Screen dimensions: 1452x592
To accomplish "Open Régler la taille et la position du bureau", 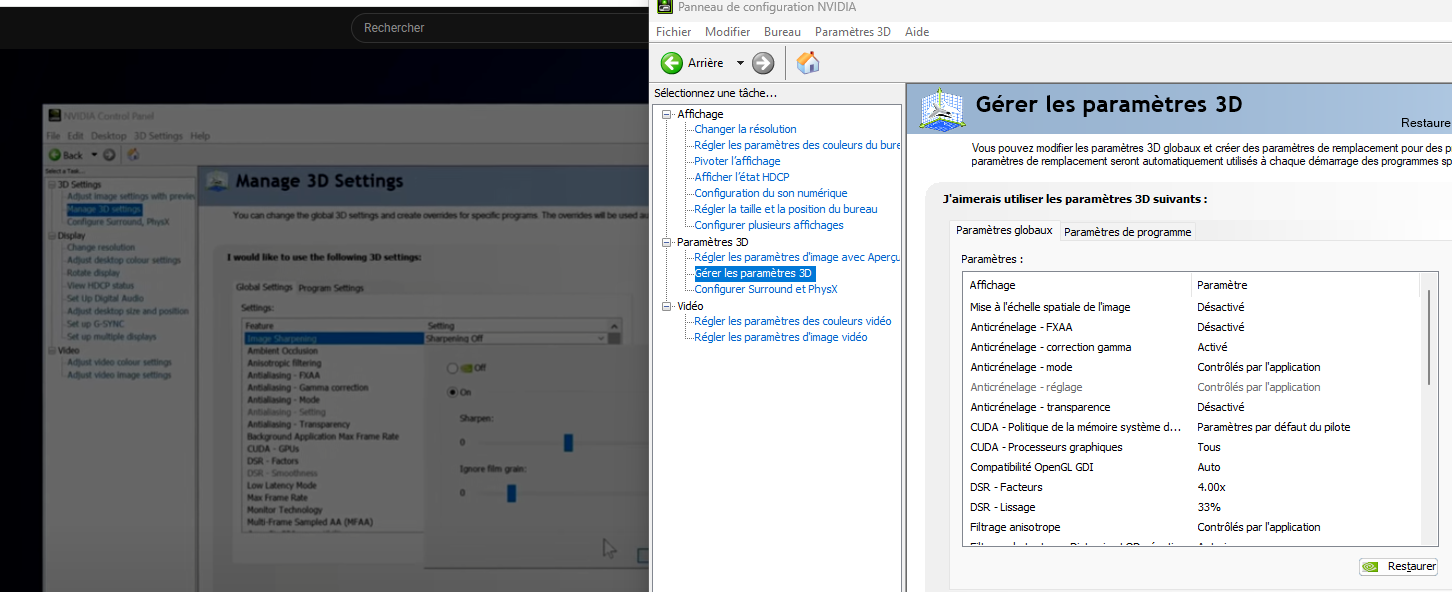I will click(785, 209).
